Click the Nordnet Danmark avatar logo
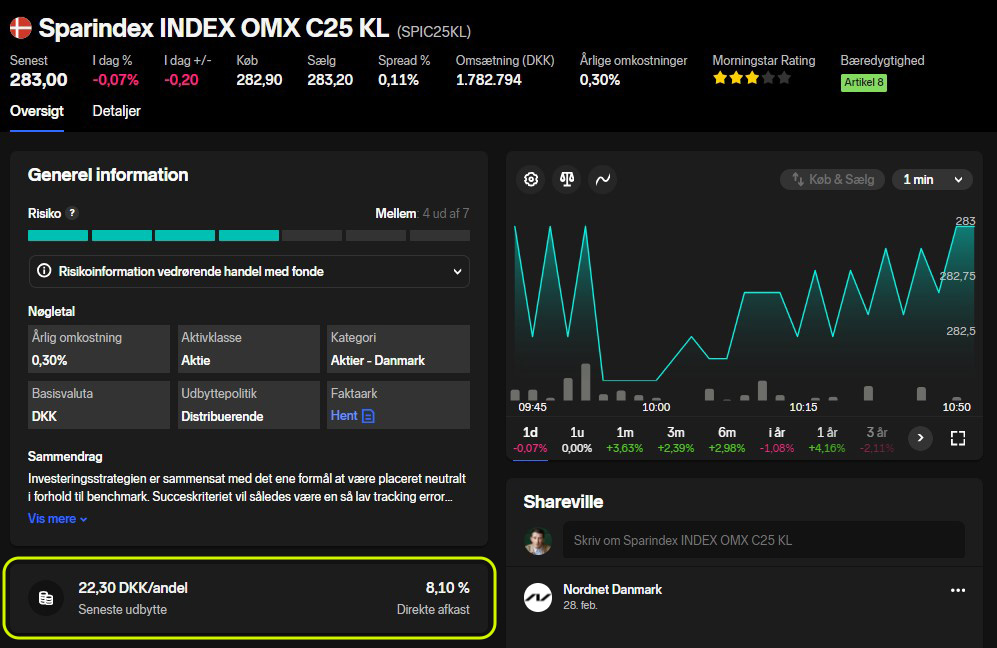Screen dimensions: 997x648 point(538,597)
